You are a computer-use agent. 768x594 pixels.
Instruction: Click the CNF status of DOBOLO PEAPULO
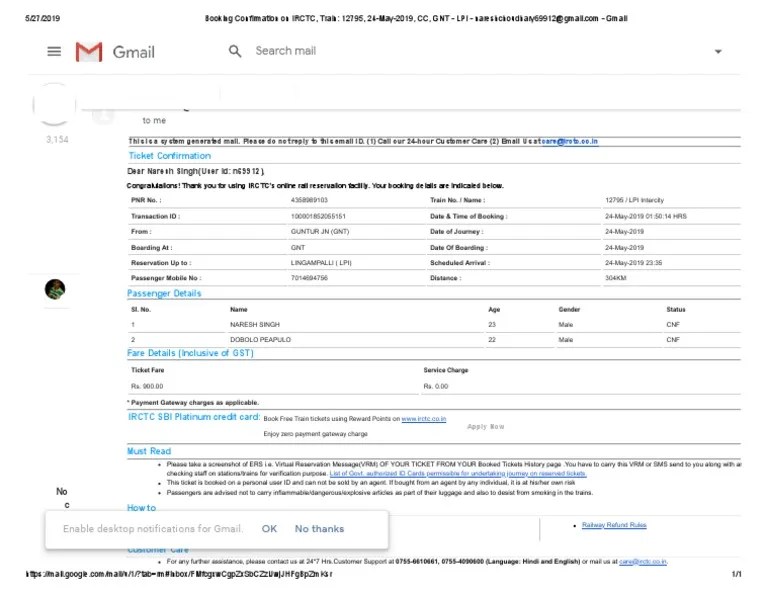click(x=673, y=340)
